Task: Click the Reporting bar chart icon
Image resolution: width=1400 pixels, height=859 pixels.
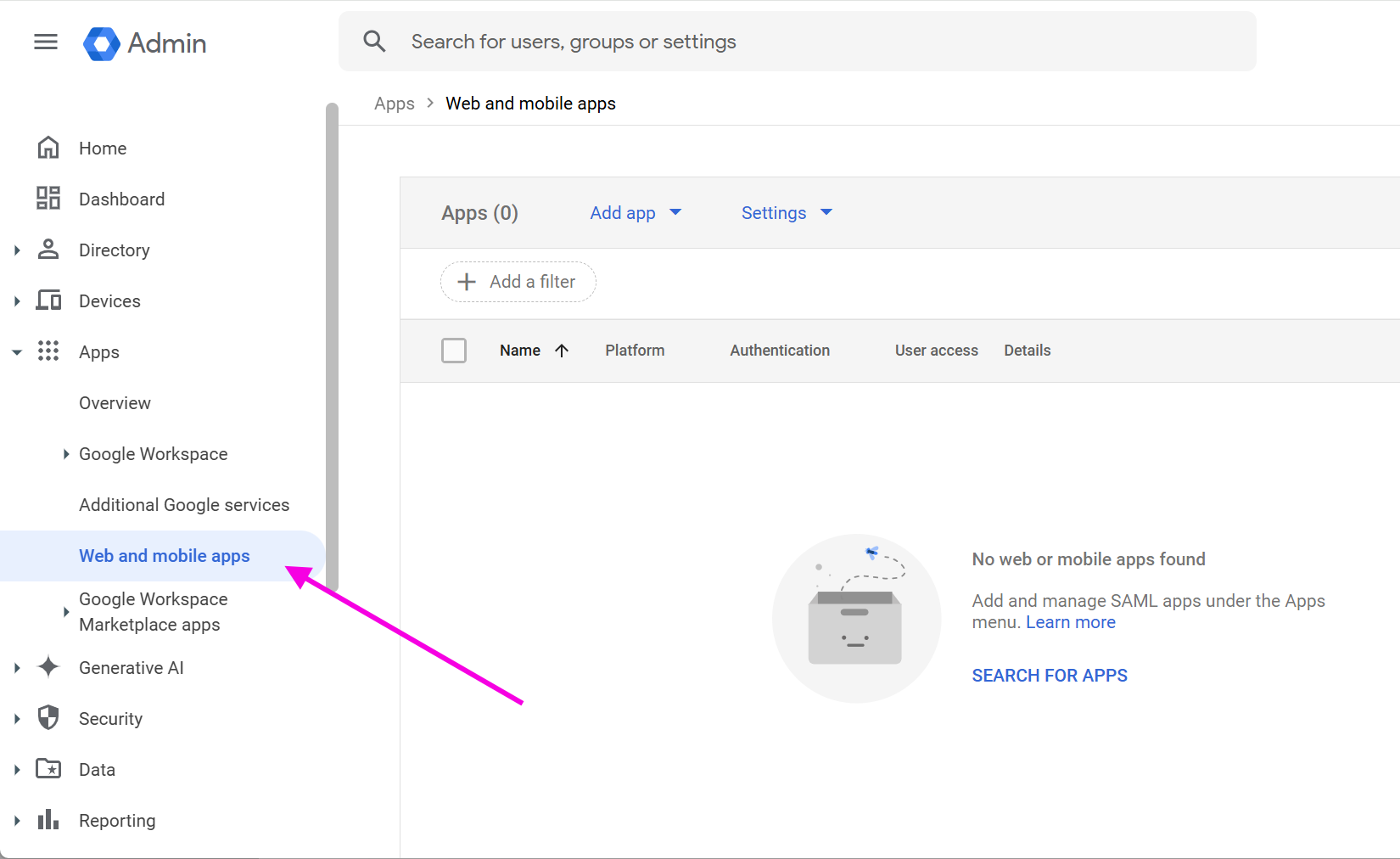Action: point(48,820)
